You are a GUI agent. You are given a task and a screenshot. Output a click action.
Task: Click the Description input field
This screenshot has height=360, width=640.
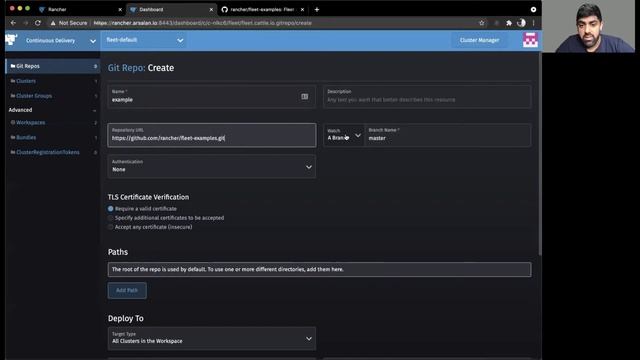pos(427,97)
